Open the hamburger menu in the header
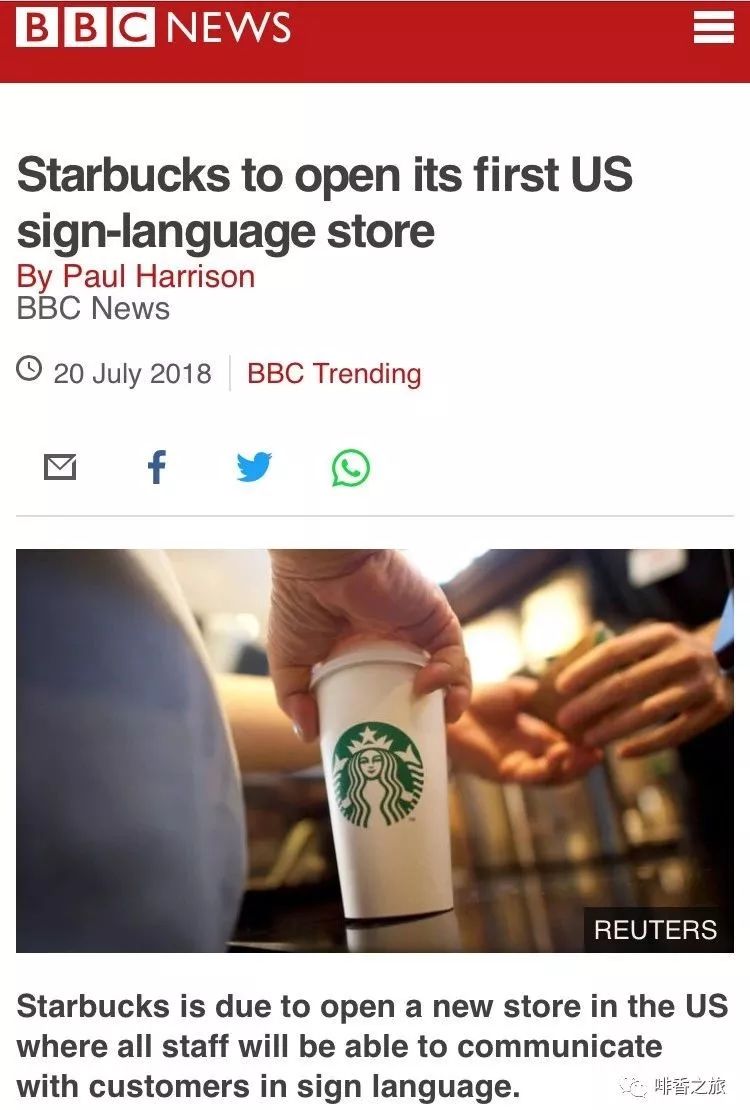Screen dimensions: 750x1110 point(712,28)
